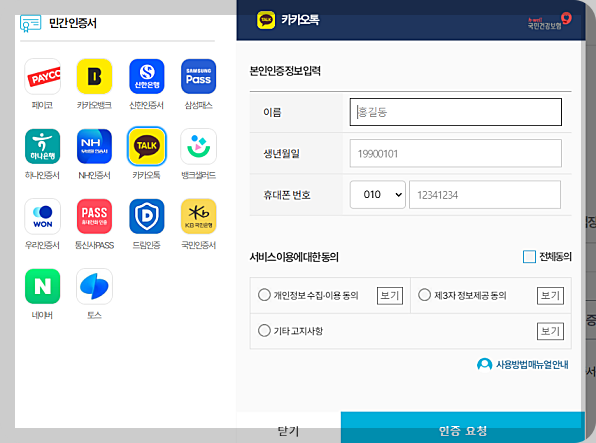Click the 카카오뱅크 label
Viewport: 596px width, 443px height.
[94, 105]
